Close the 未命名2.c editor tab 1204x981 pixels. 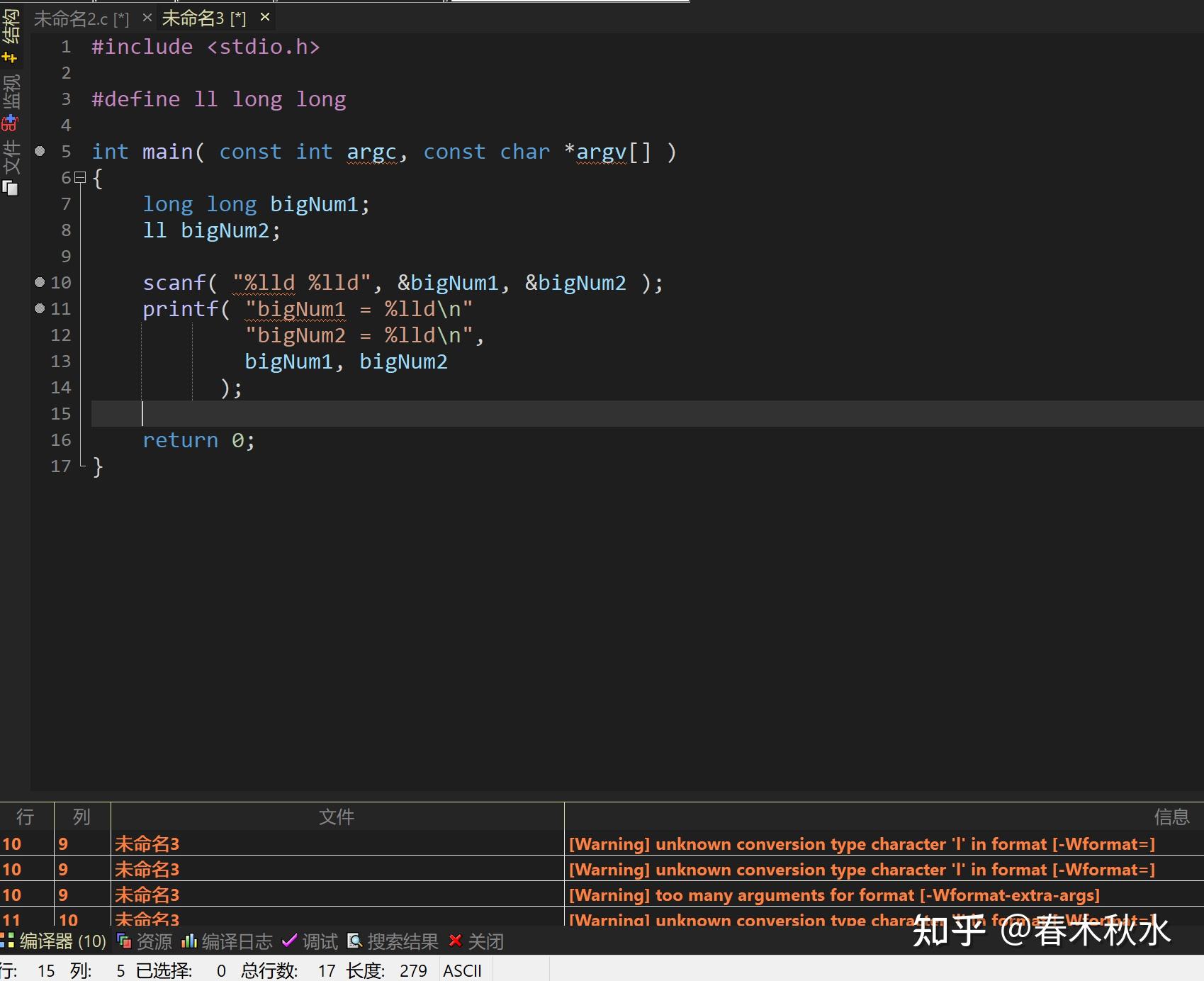pyautogui.click(x=147, y=17)
